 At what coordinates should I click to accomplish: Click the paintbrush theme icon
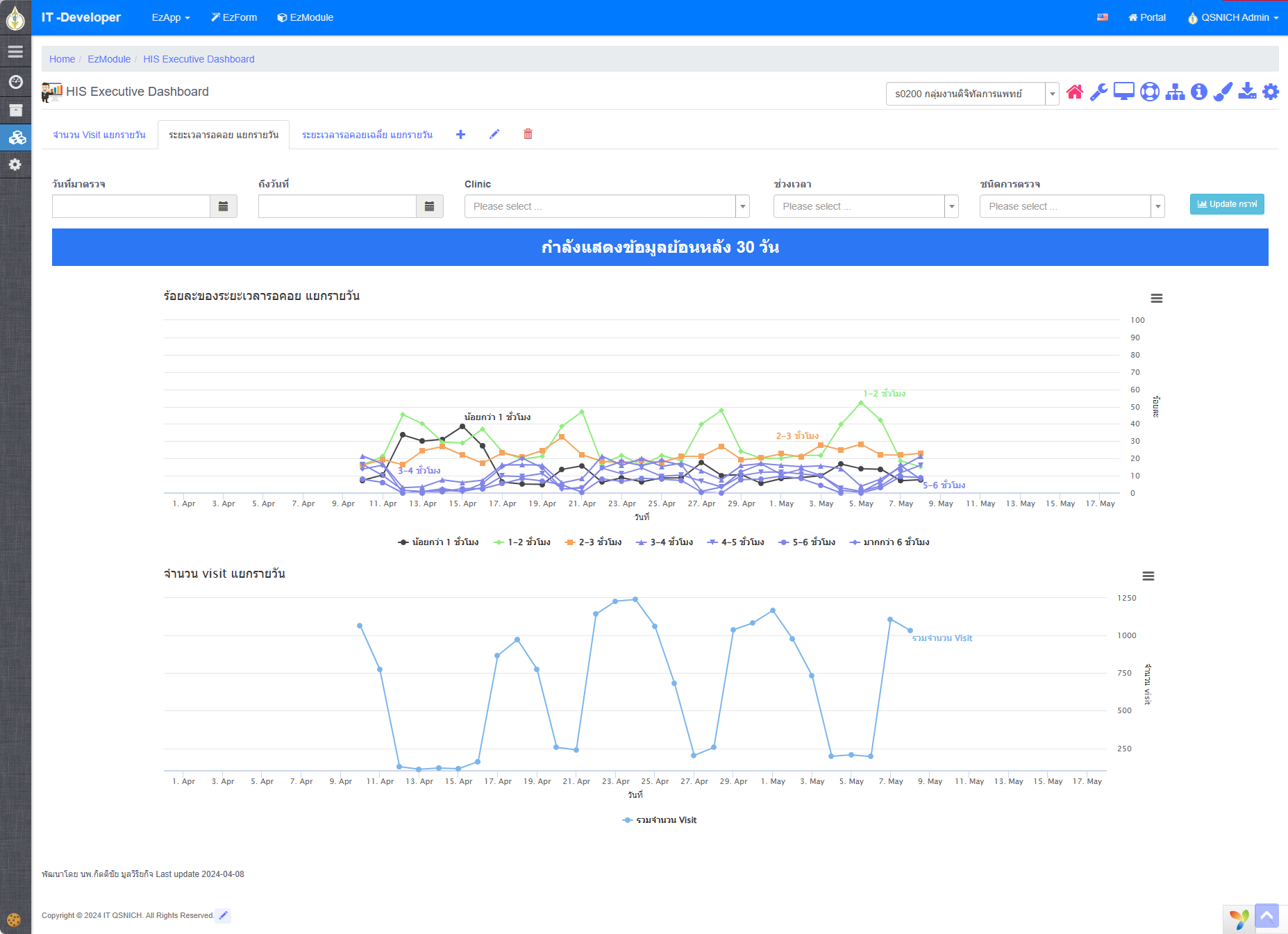point(1223,92)
